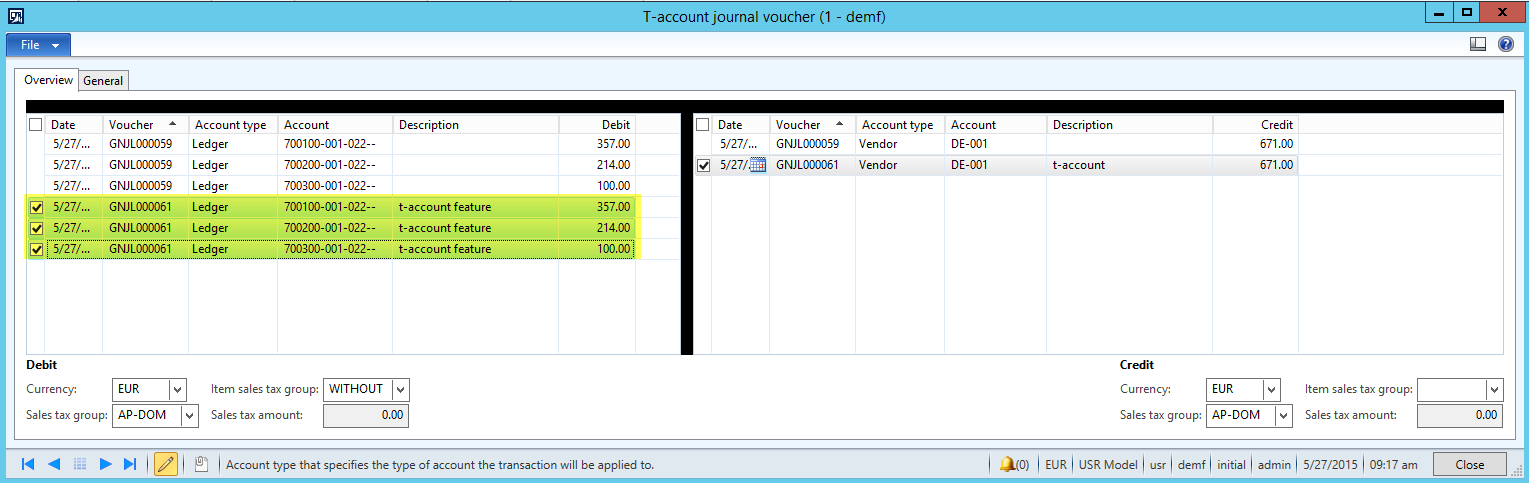Uncheck the GNJL000061 vendor credit row
This screenshot has height=483, width=1529.
tap(703, 165)
